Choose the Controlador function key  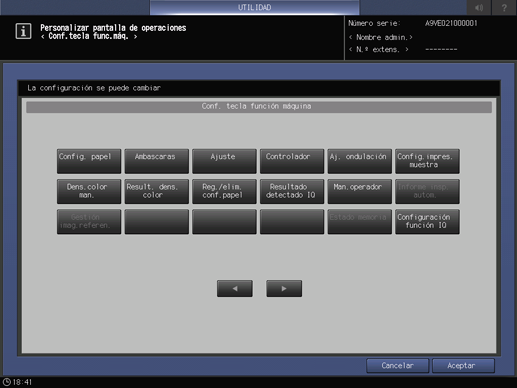(x=292, y=161)
